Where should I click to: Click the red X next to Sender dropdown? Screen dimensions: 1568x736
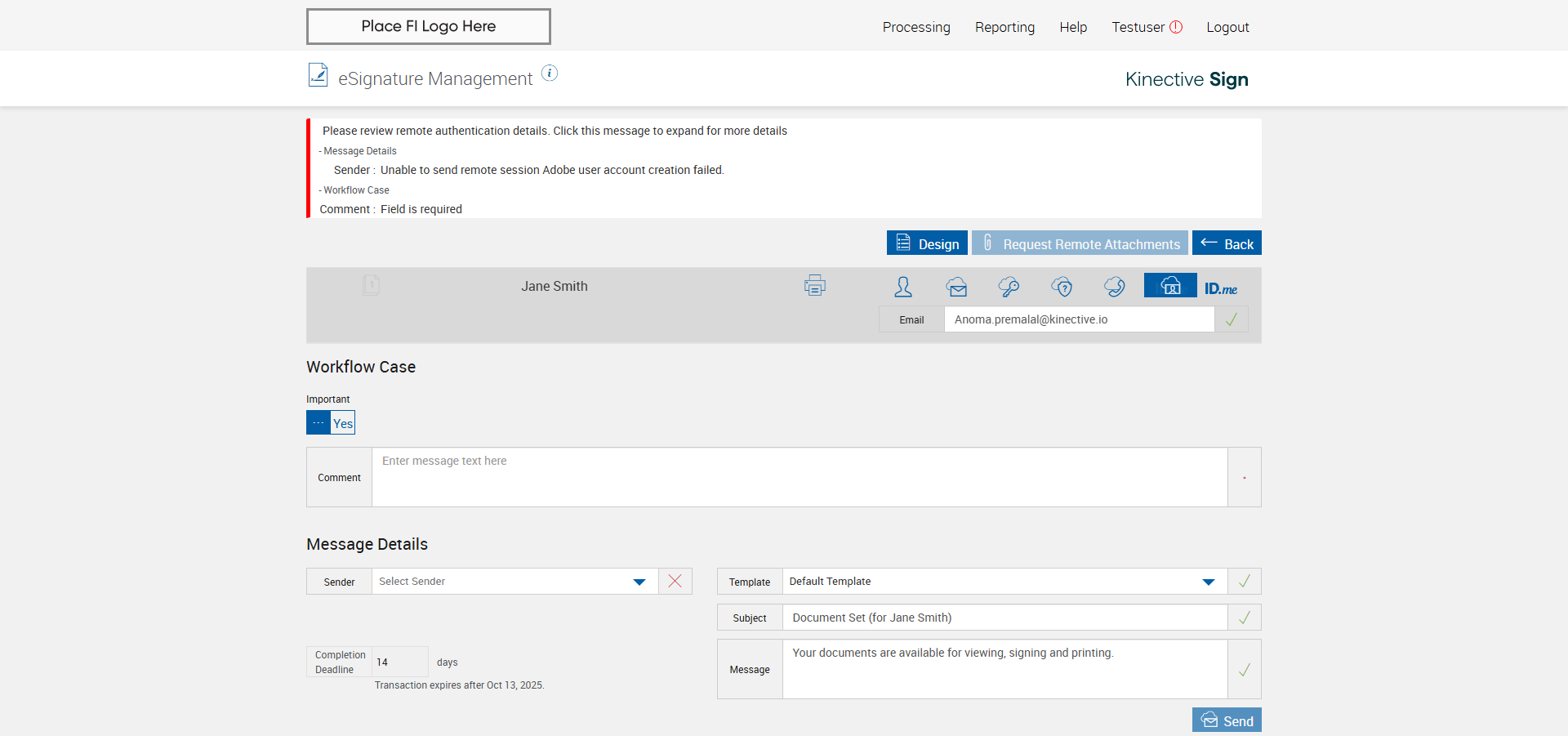(675, 581)
